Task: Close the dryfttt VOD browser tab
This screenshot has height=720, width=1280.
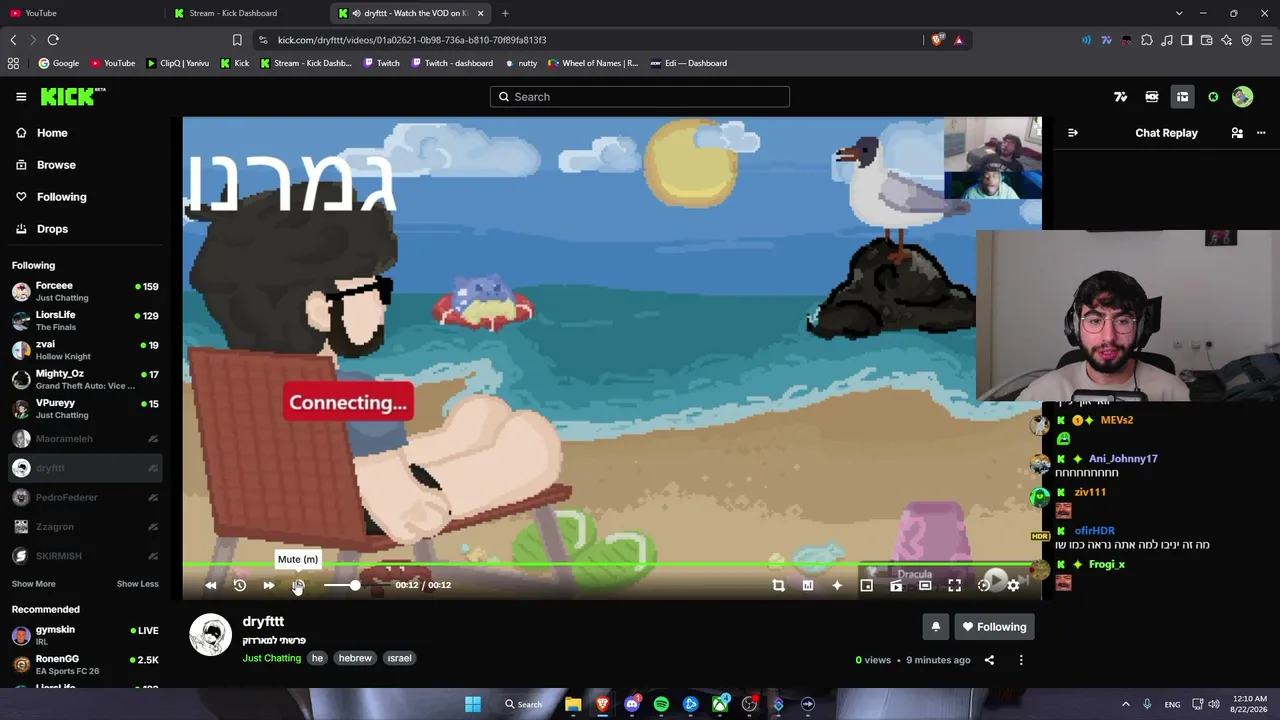Action: pos(481,13)
